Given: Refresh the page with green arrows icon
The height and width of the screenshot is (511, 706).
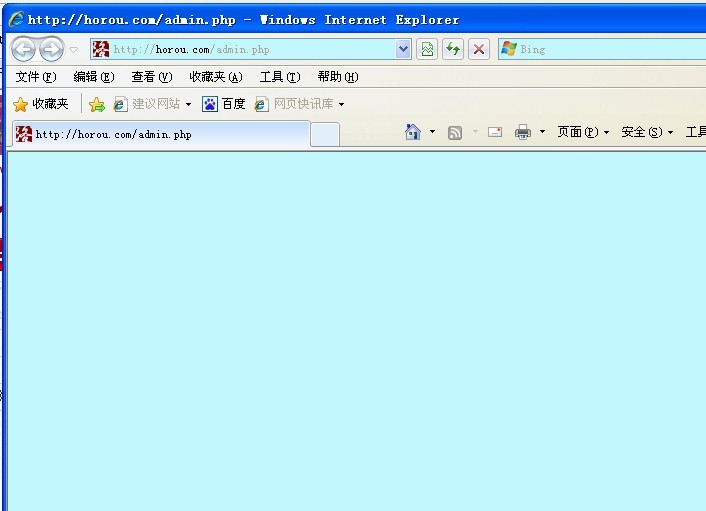Looking at the screenshot, I should coord(453,49).
